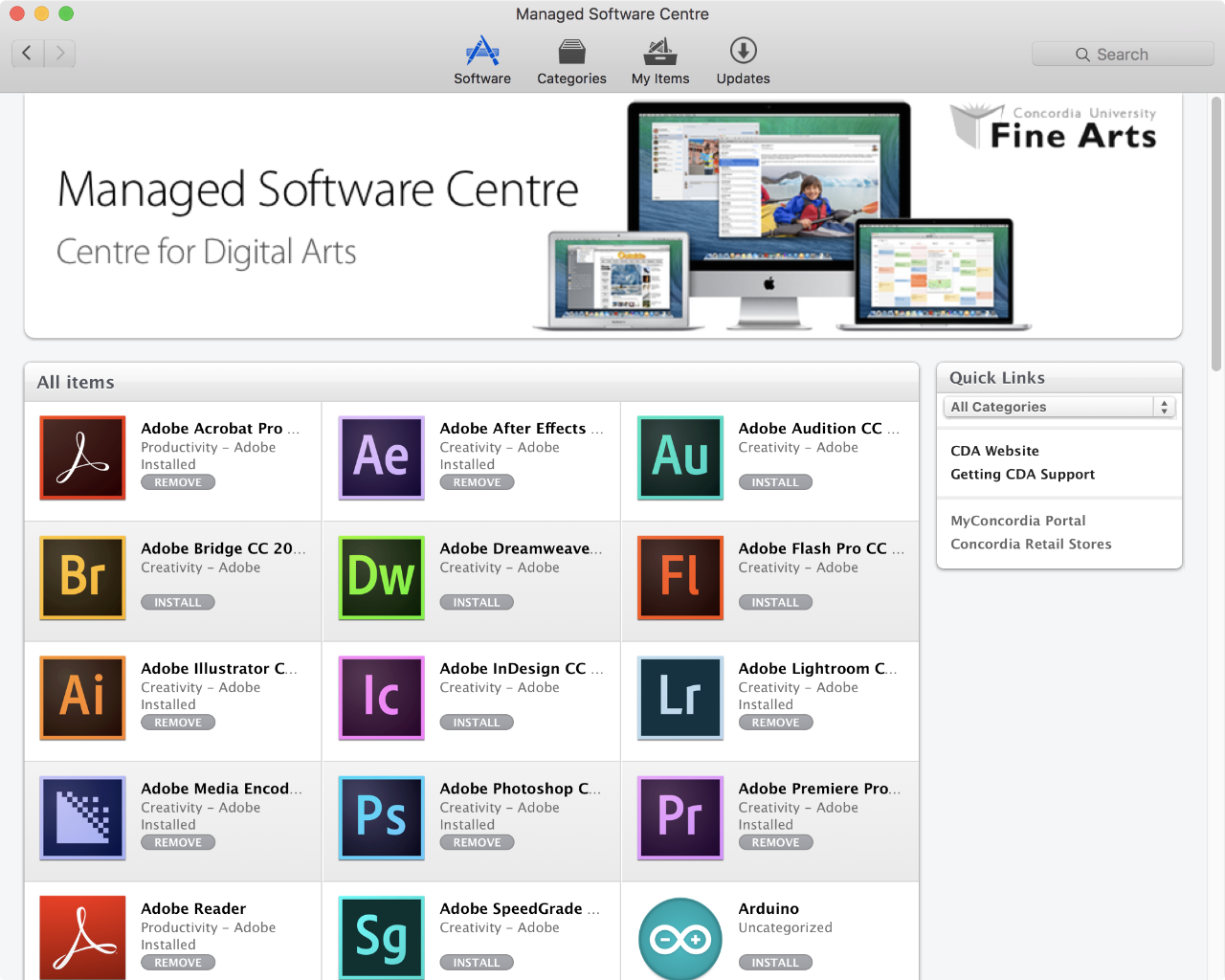Open Adobe Dreamweaver title
Screen dimensions: 1225x980
pos(521,548)
